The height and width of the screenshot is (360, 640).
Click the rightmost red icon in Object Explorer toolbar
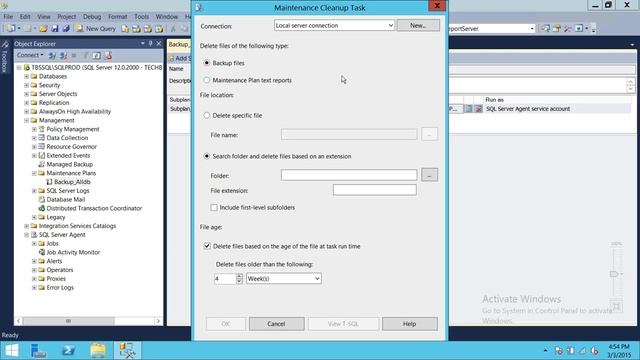pyautogui.click(x=108, y=56)
